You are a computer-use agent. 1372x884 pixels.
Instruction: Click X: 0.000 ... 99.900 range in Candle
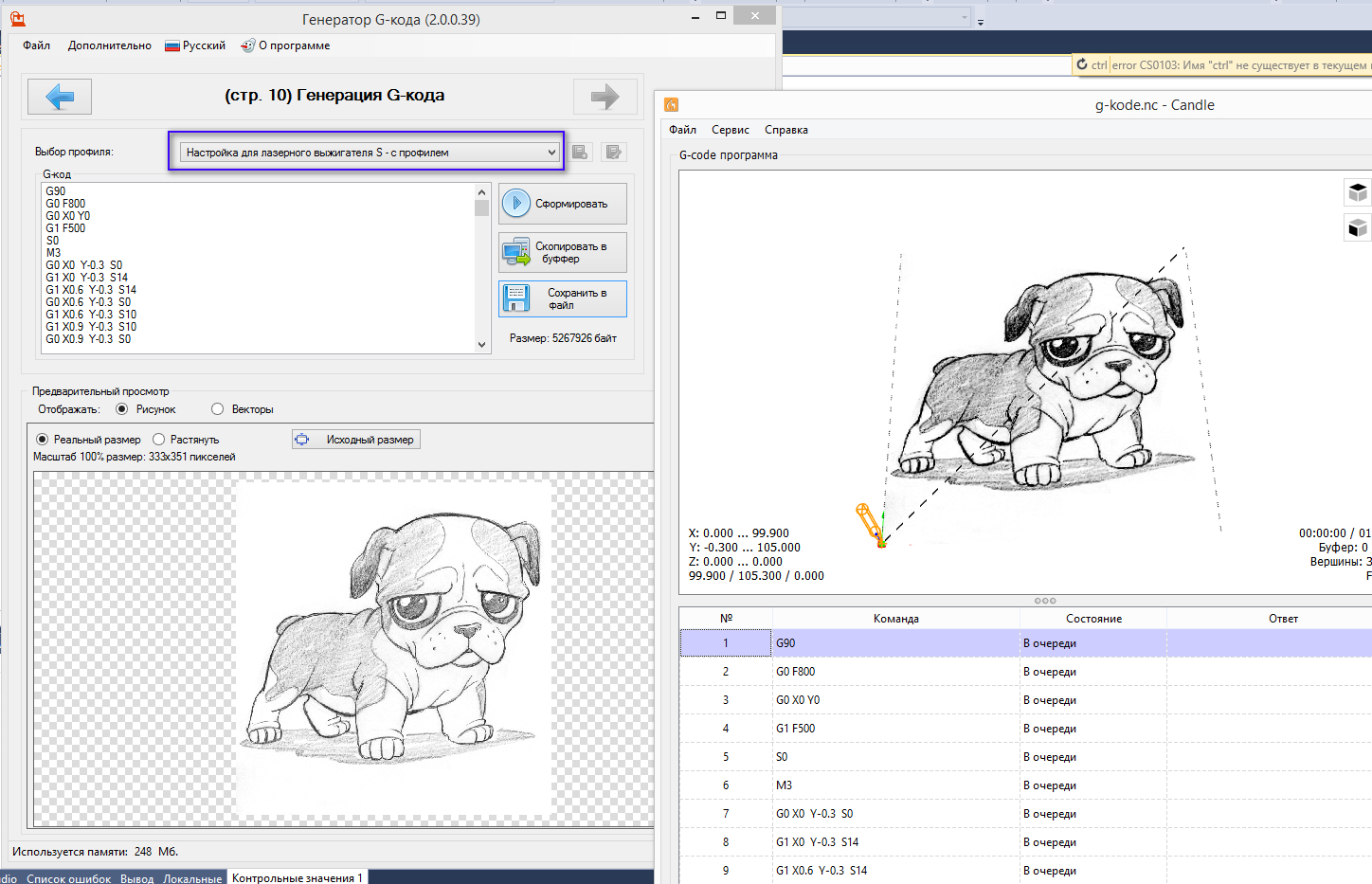[739, 533]
